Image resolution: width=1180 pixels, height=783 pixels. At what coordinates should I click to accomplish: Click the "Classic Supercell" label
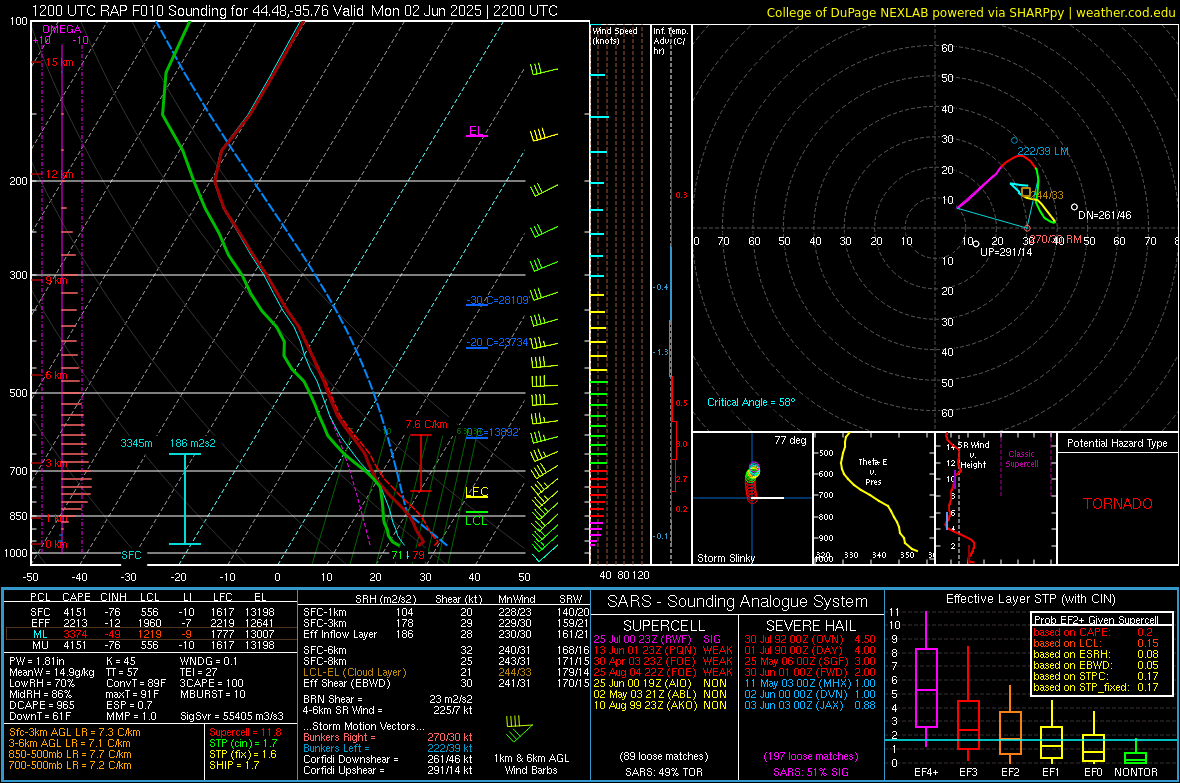1022,459
